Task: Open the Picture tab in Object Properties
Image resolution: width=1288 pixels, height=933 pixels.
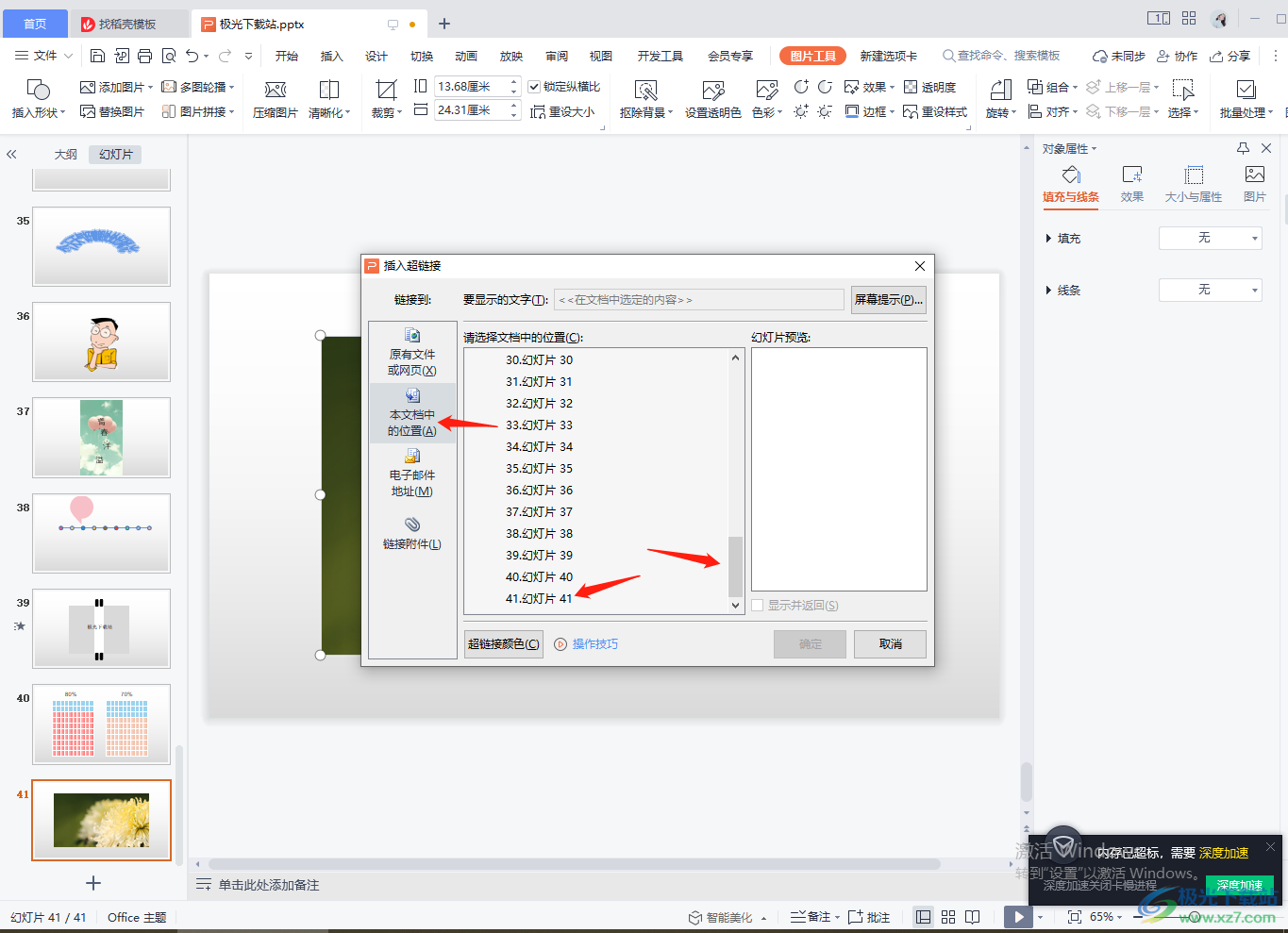Action: 1255,184
